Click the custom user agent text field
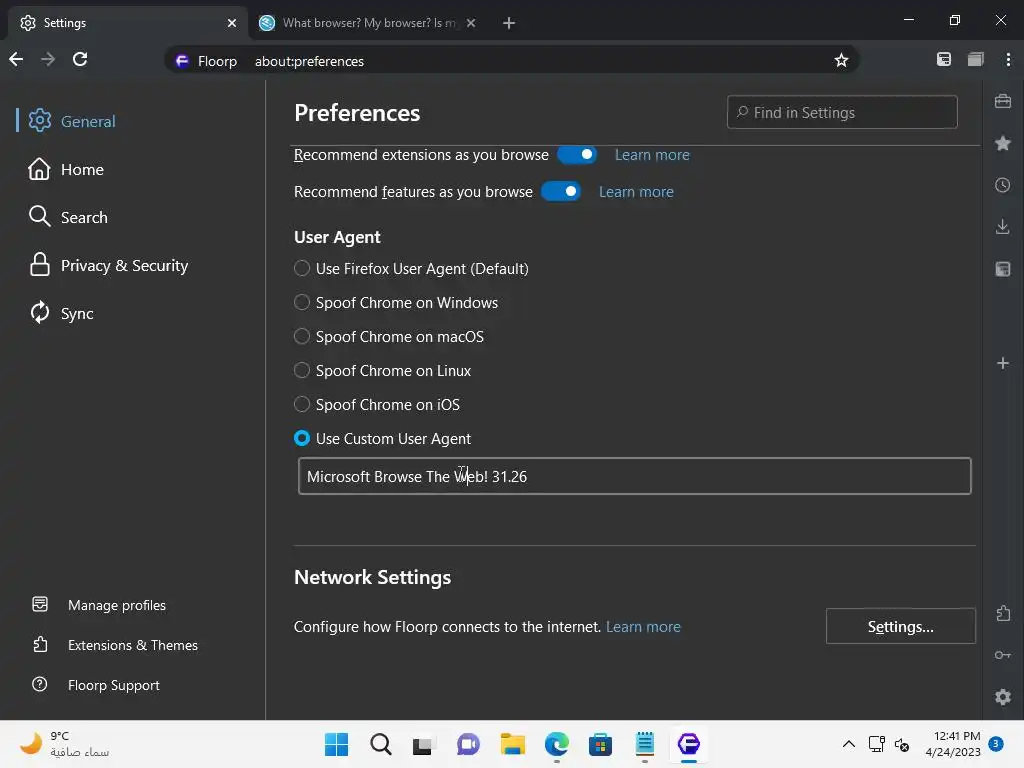Image resolution: width=1024 pixels, height=768 pixels. pos(634,476)
